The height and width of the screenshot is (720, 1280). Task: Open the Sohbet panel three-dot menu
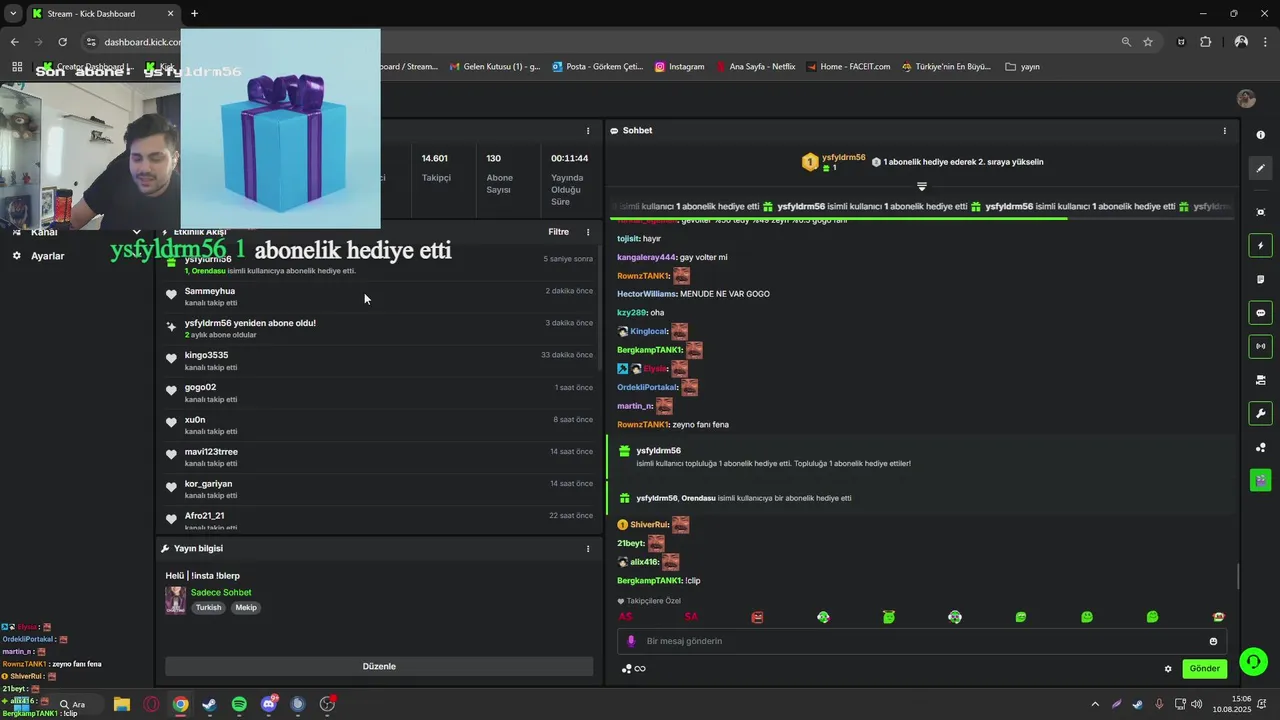point(1224,131)
